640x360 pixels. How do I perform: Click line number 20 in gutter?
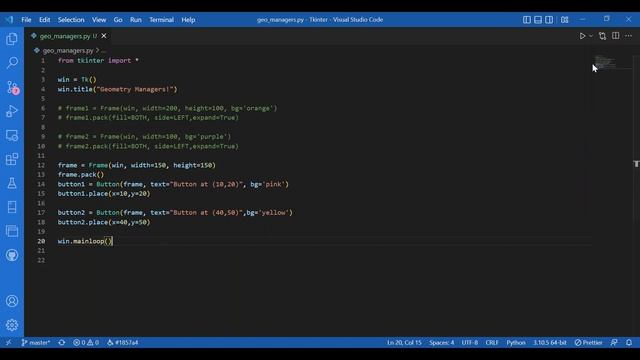pos(41,241)
